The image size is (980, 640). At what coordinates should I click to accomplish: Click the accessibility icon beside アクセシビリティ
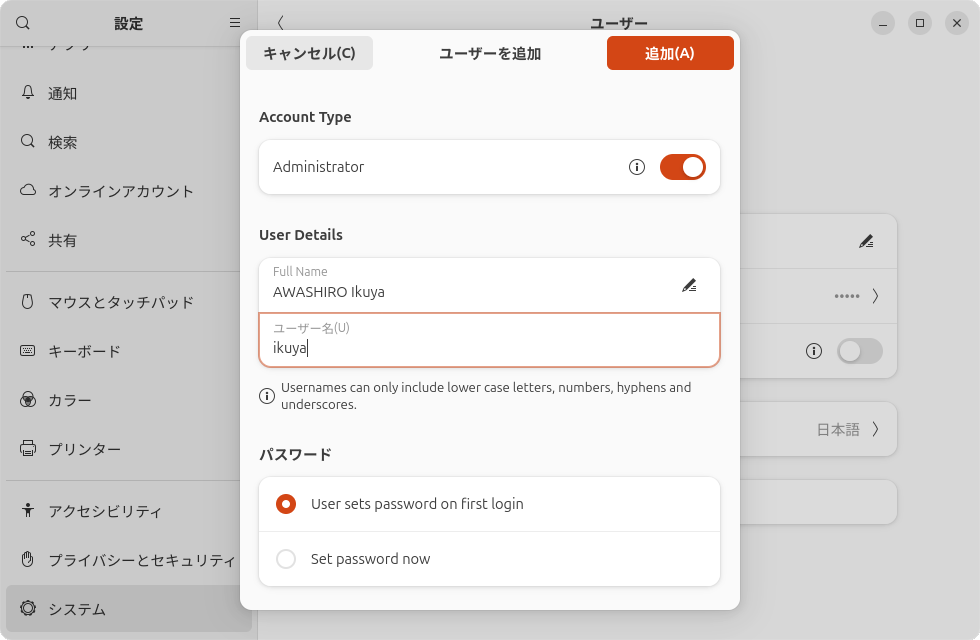tap(28, 510)
